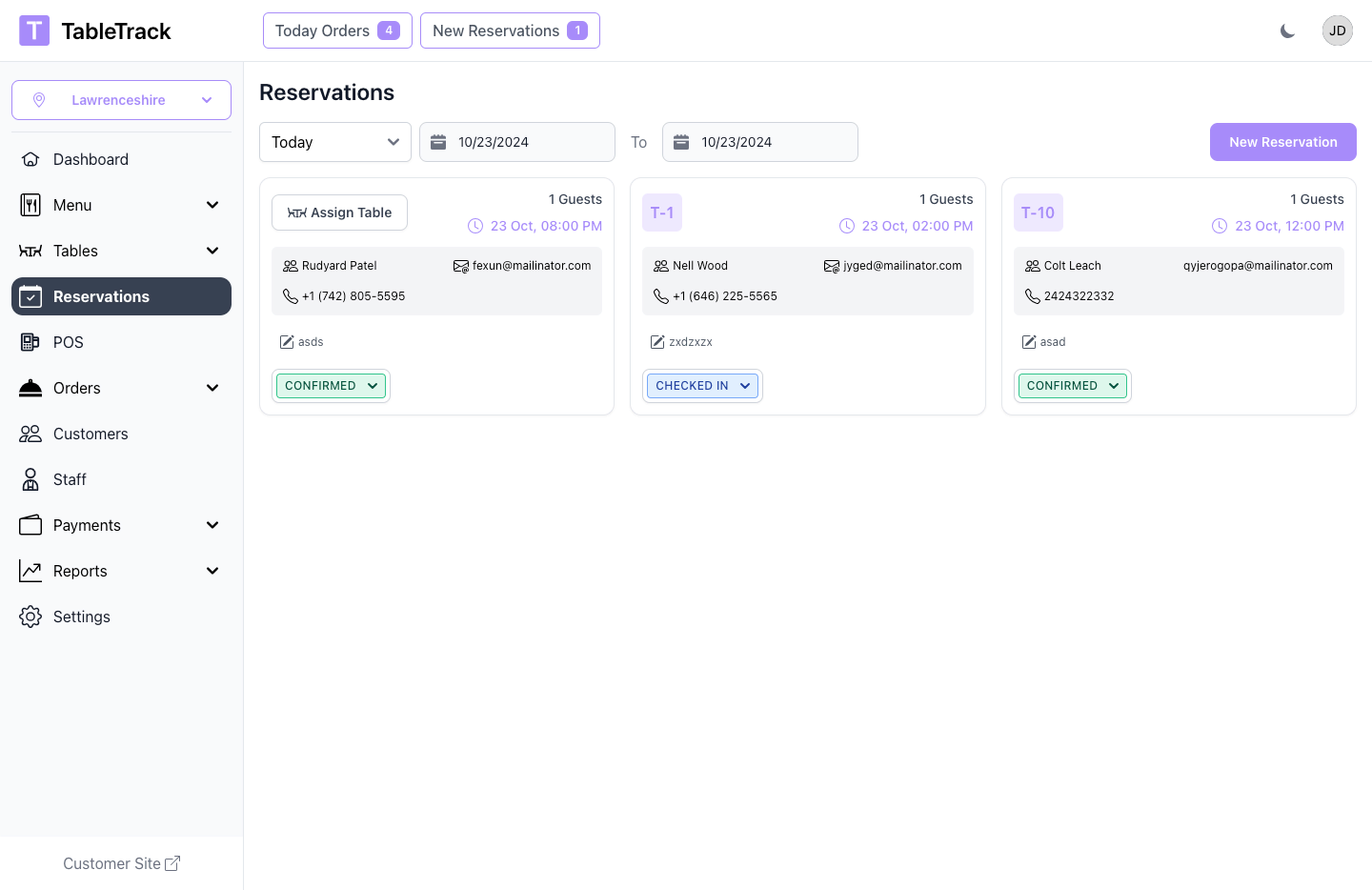
Task: Open CONFIRMED status dropdown for Colt Leach
Action: click(1072, 386)
